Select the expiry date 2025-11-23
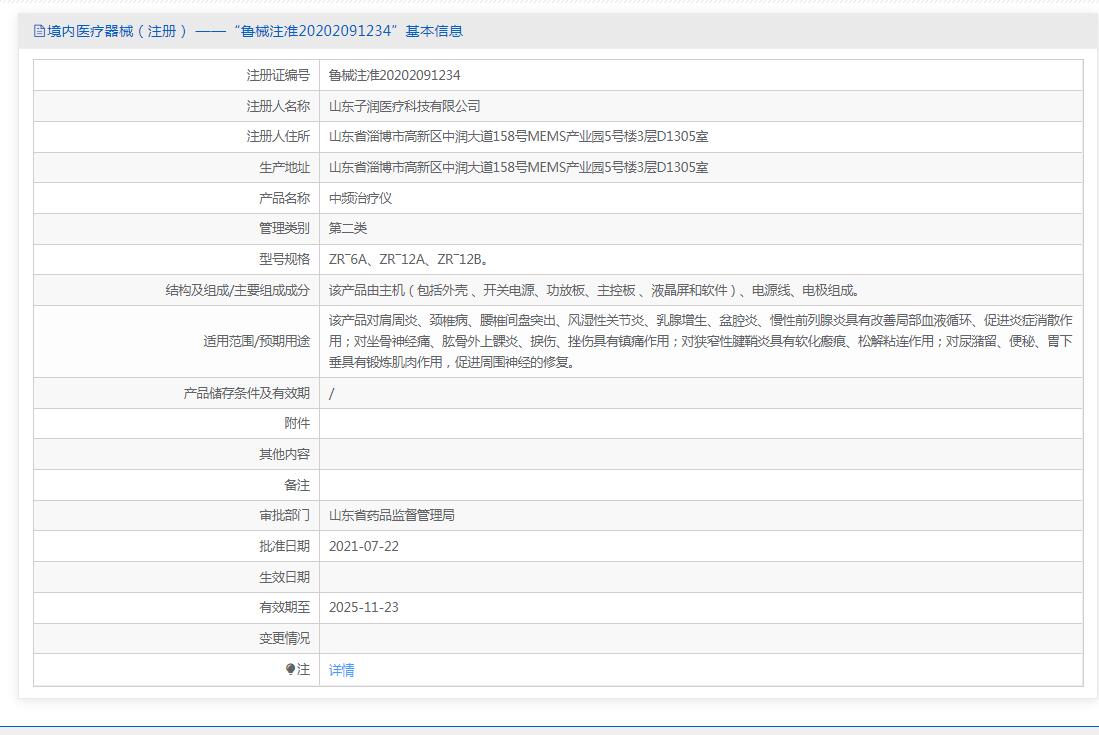This screenshot has width=1099, height=735. 364,607
